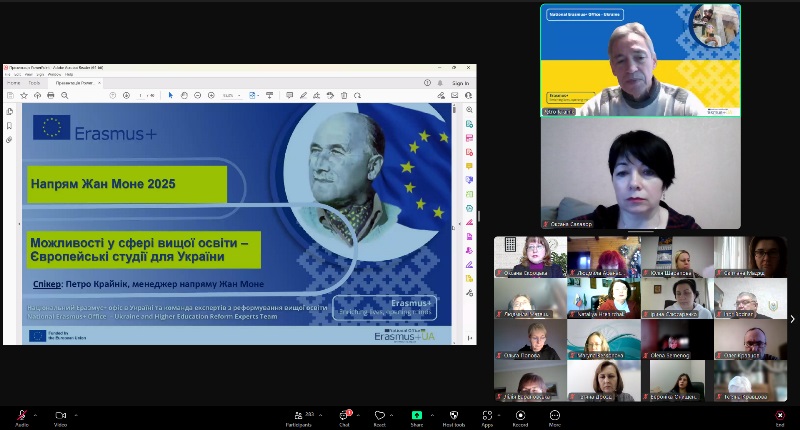Zoom out with the minus icon
Screen dimensions: 800x430
coord(197,95)
